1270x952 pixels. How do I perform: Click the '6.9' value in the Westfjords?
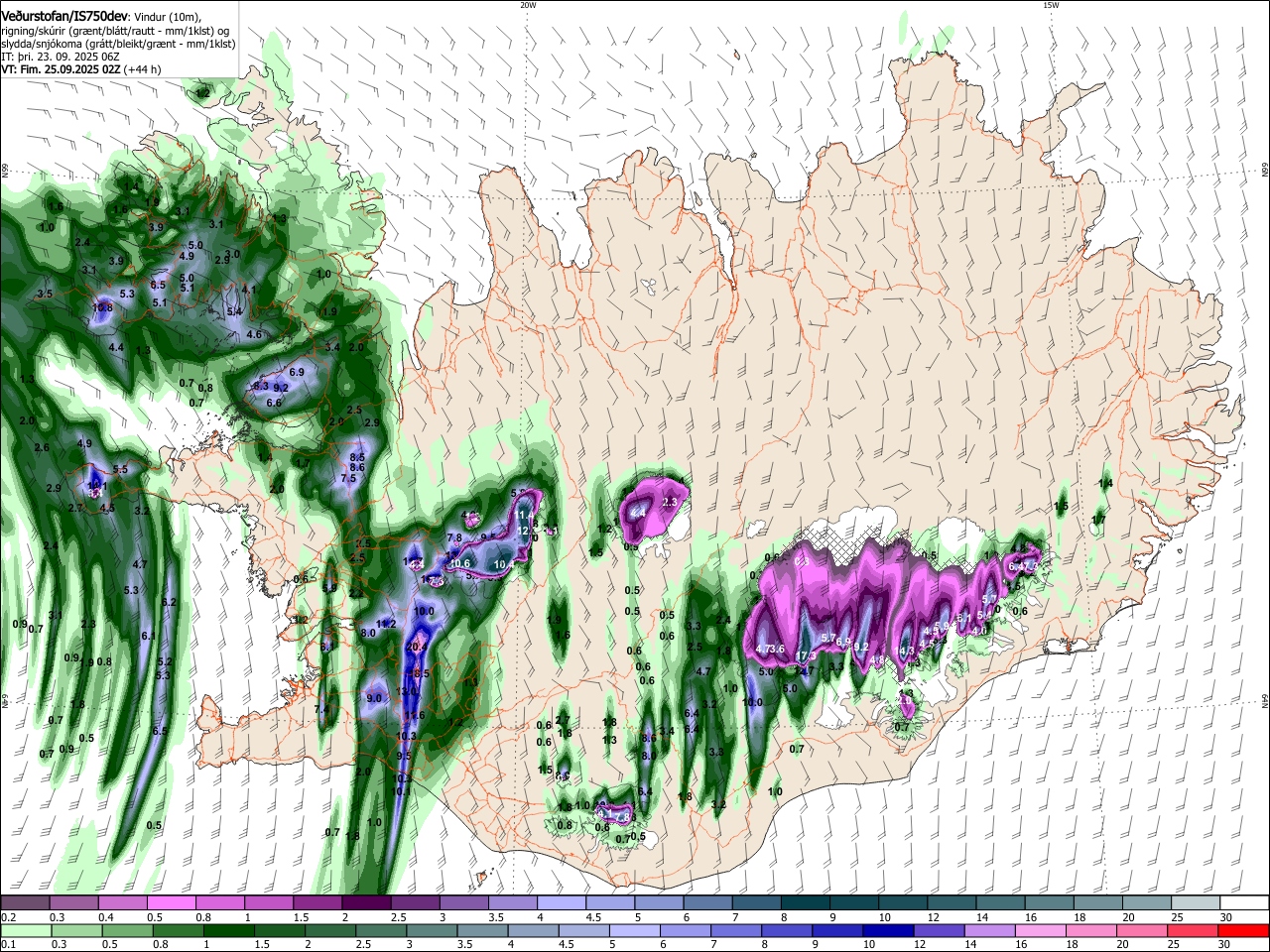[x=297, y=372]
